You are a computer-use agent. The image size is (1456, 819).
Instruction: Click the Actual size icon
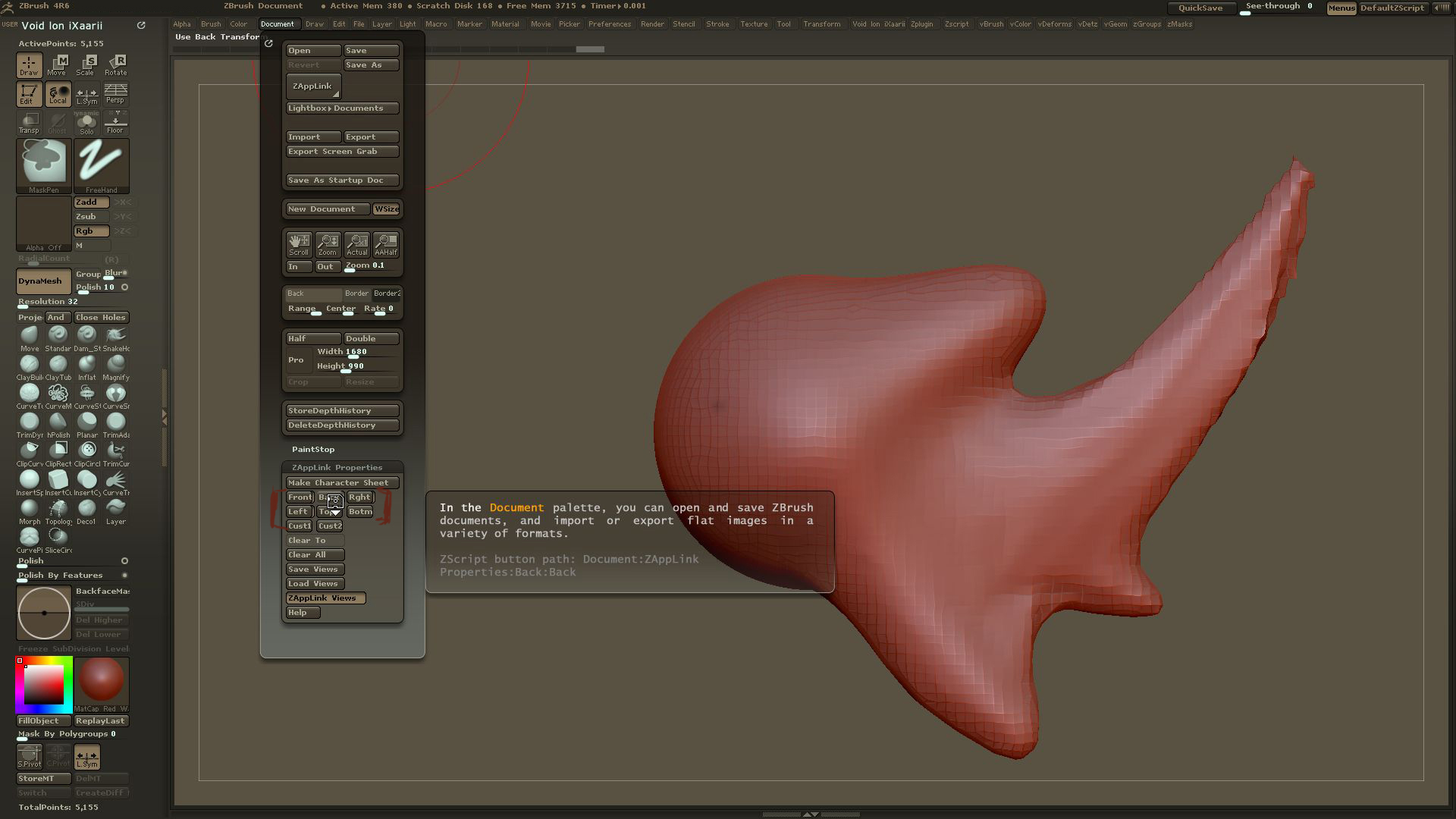point(356,245)
